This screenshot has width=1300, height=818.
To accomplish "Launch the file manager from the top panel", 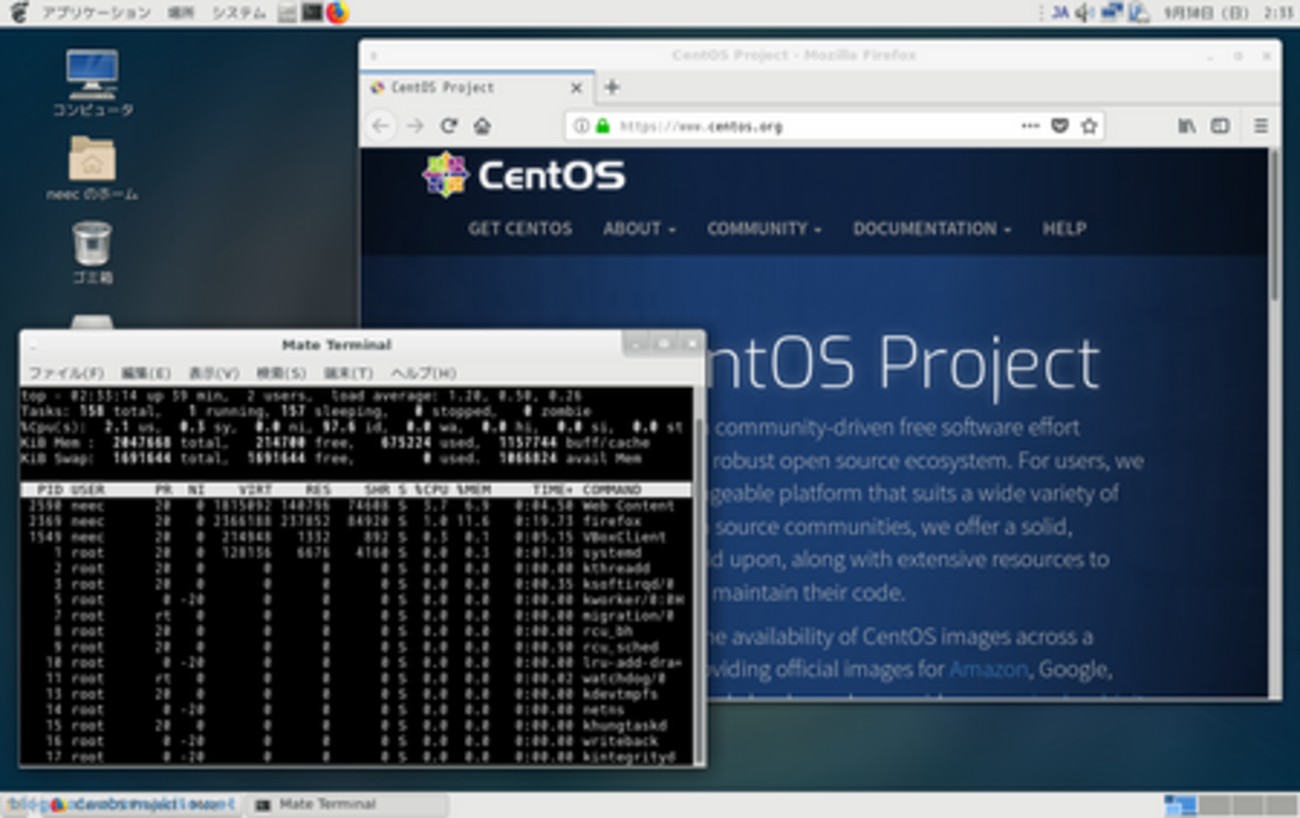I will click(x=287, y=13).
